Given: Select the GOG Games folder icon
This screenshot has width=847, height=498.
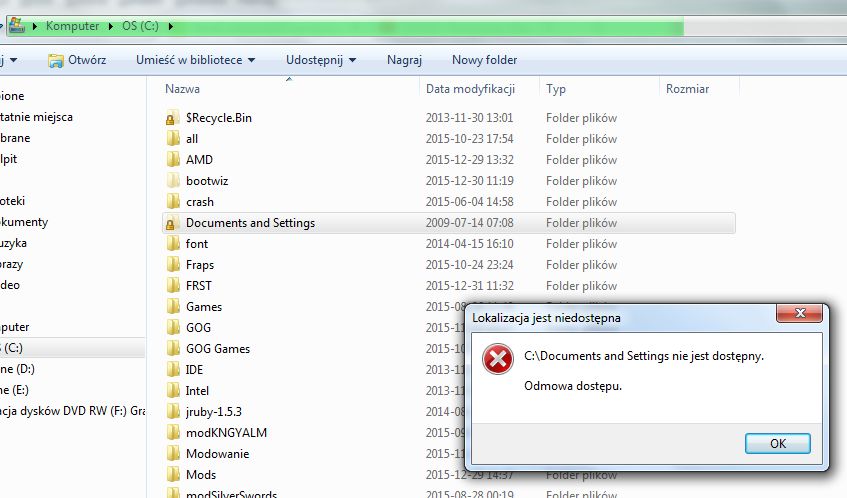Looking at the screenshot, I should (x=172, y=349).
